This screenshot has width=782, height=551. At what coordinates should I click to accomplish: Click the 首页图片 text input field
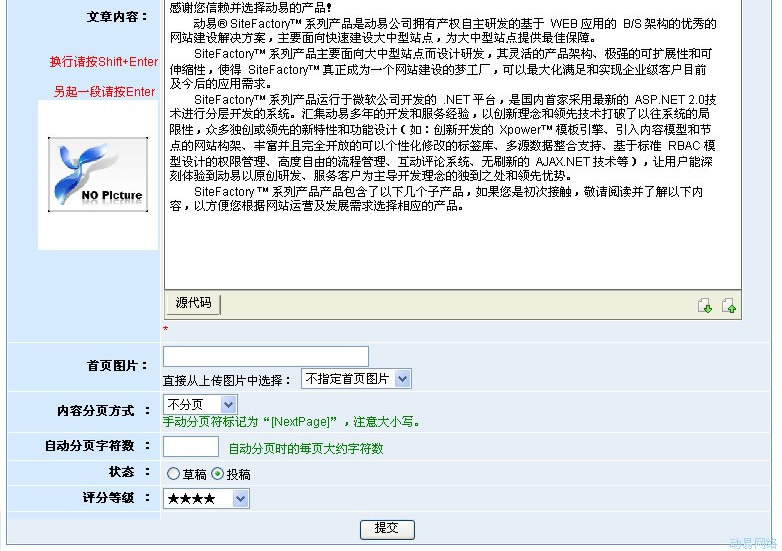[x=266, y=356]
